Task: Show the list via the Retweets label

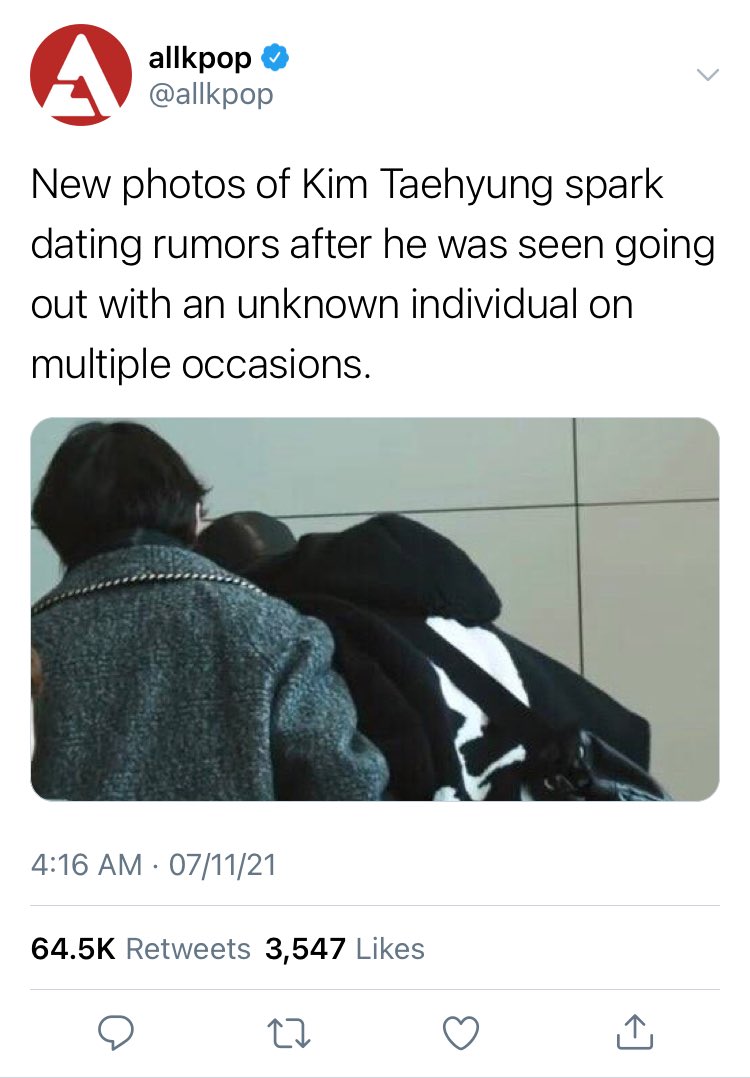Action: tap(188, 949)
